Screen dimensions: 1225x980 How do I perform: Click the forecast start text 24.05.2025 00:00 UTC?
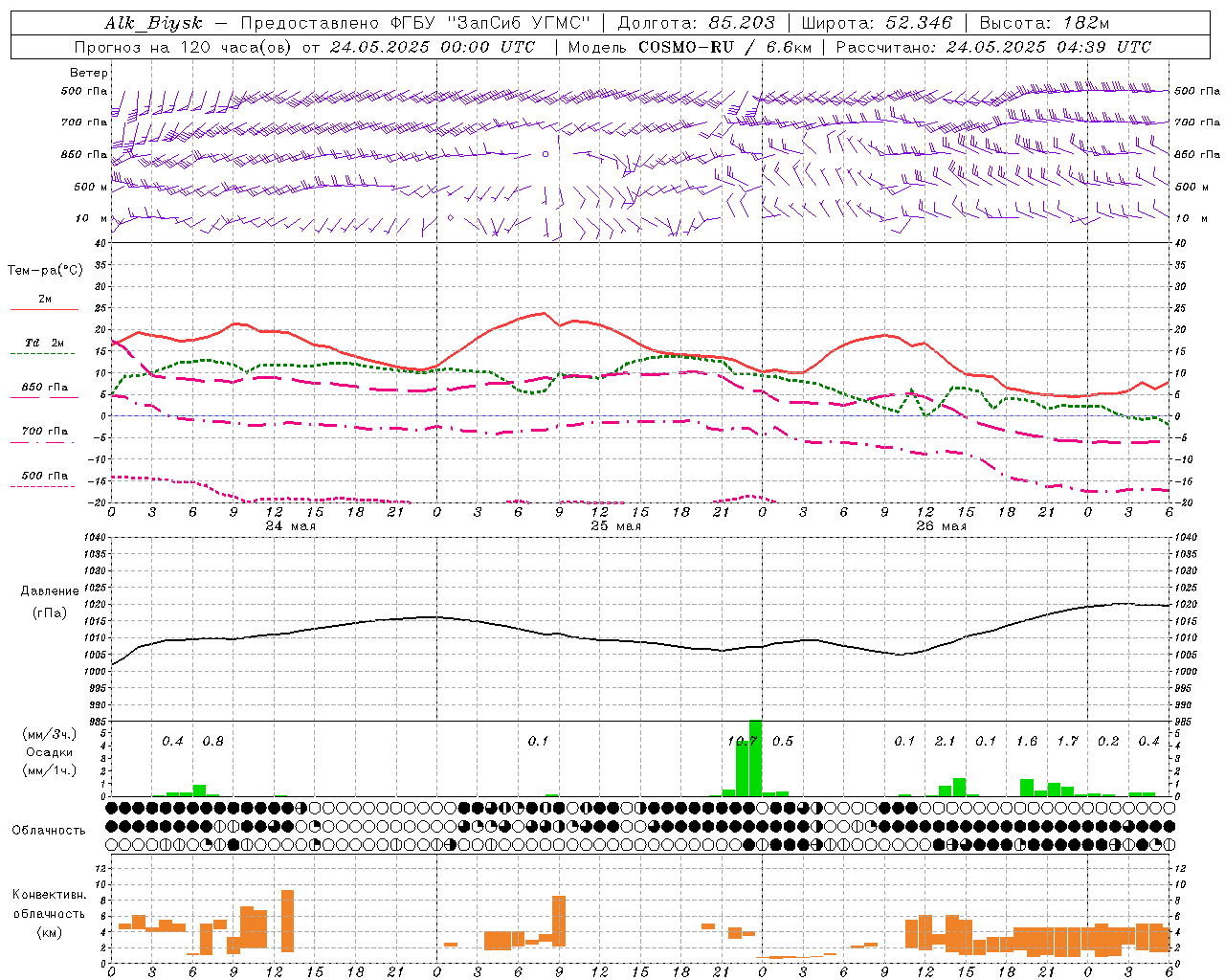pos(433,47)
